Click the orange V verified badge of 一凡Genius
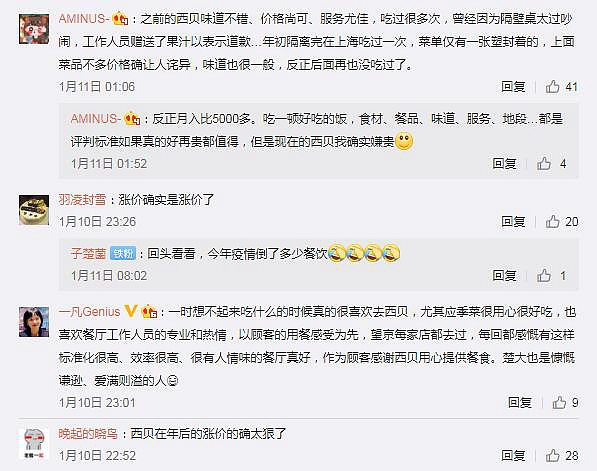Screen dimensions: 597x471 click(131, 311)
